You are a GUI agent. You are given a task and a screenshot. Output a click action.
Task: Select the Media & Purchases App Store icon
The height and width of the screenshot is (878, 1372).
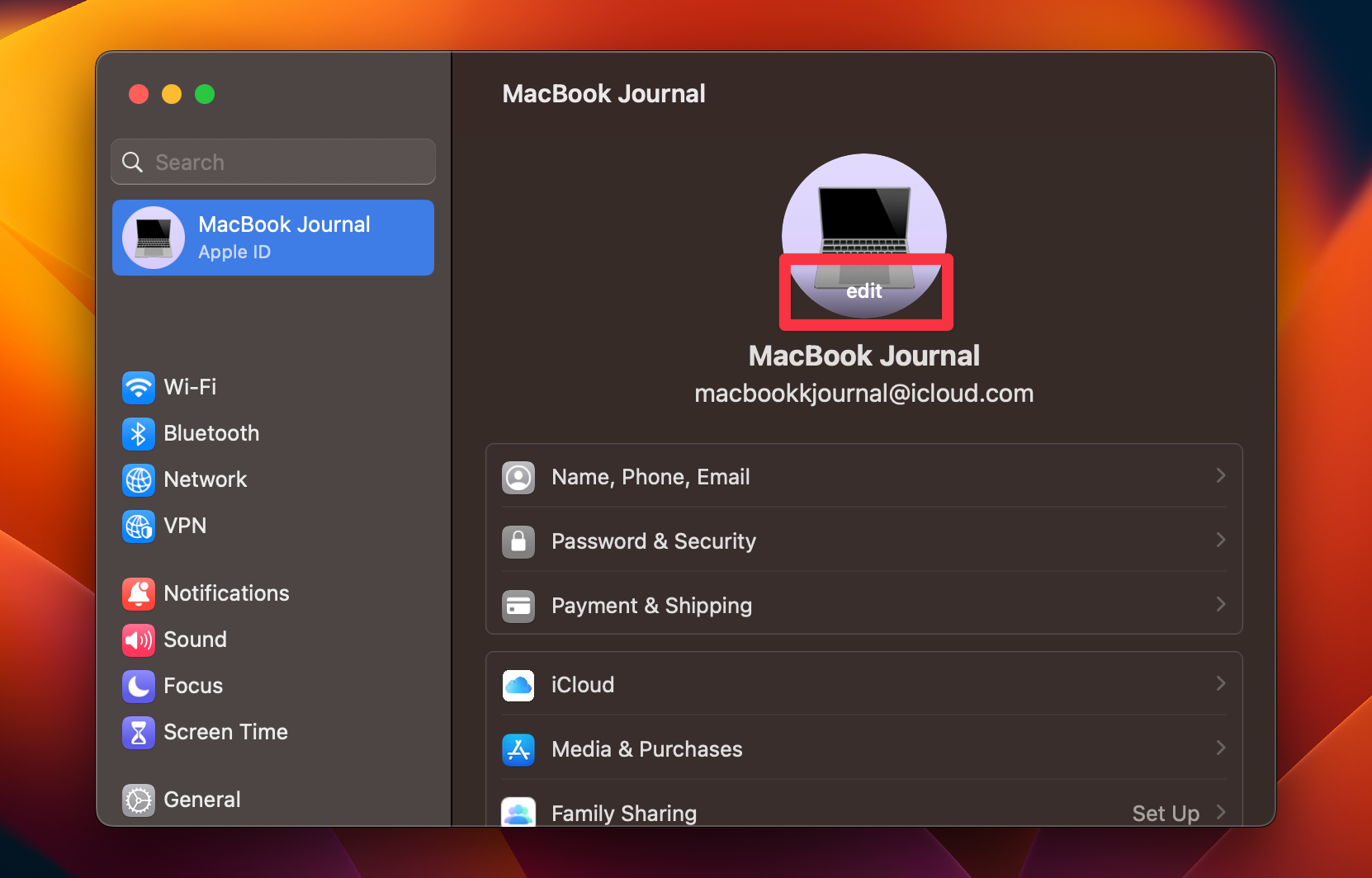(x=518, y=749)
